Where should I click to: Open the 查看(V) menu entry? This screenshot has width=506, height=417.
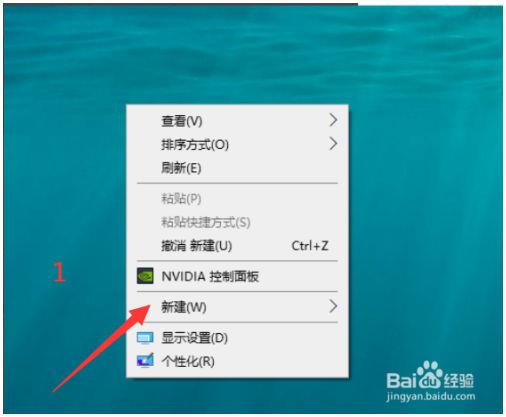[237, 121]
